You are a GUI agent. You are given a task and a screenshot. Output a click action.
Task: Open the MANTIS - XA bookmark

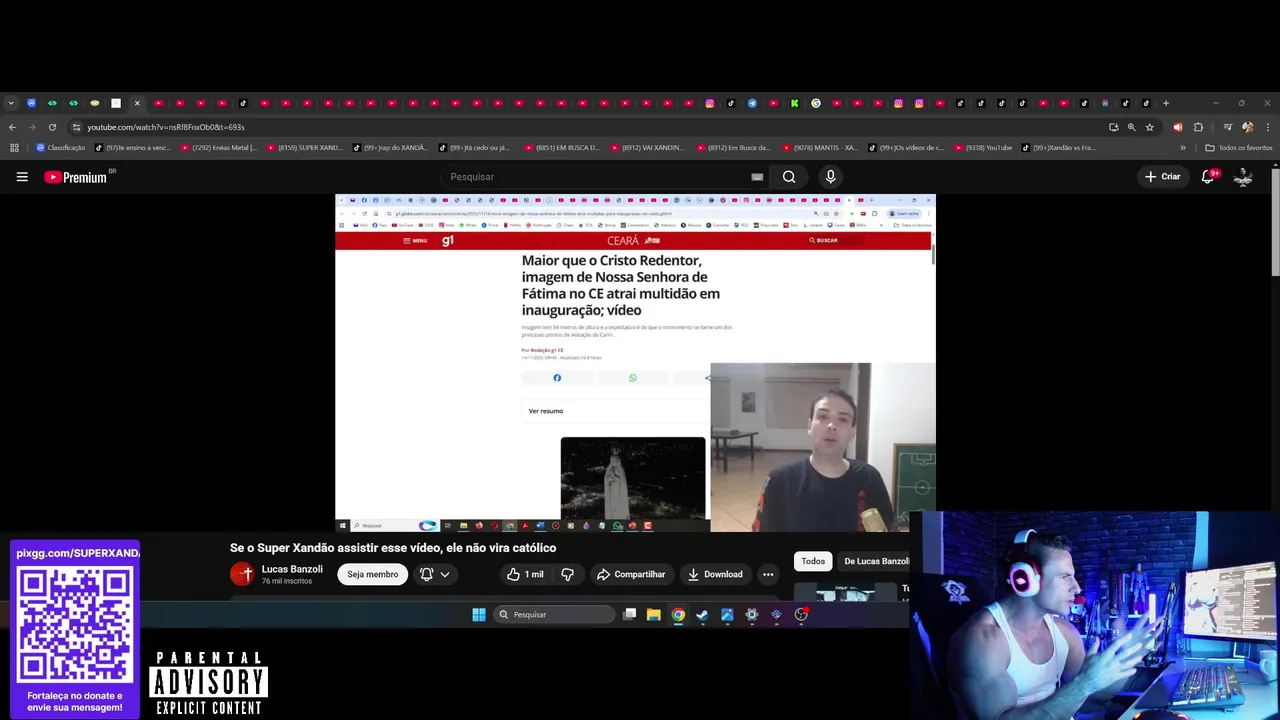click(821, 148)
